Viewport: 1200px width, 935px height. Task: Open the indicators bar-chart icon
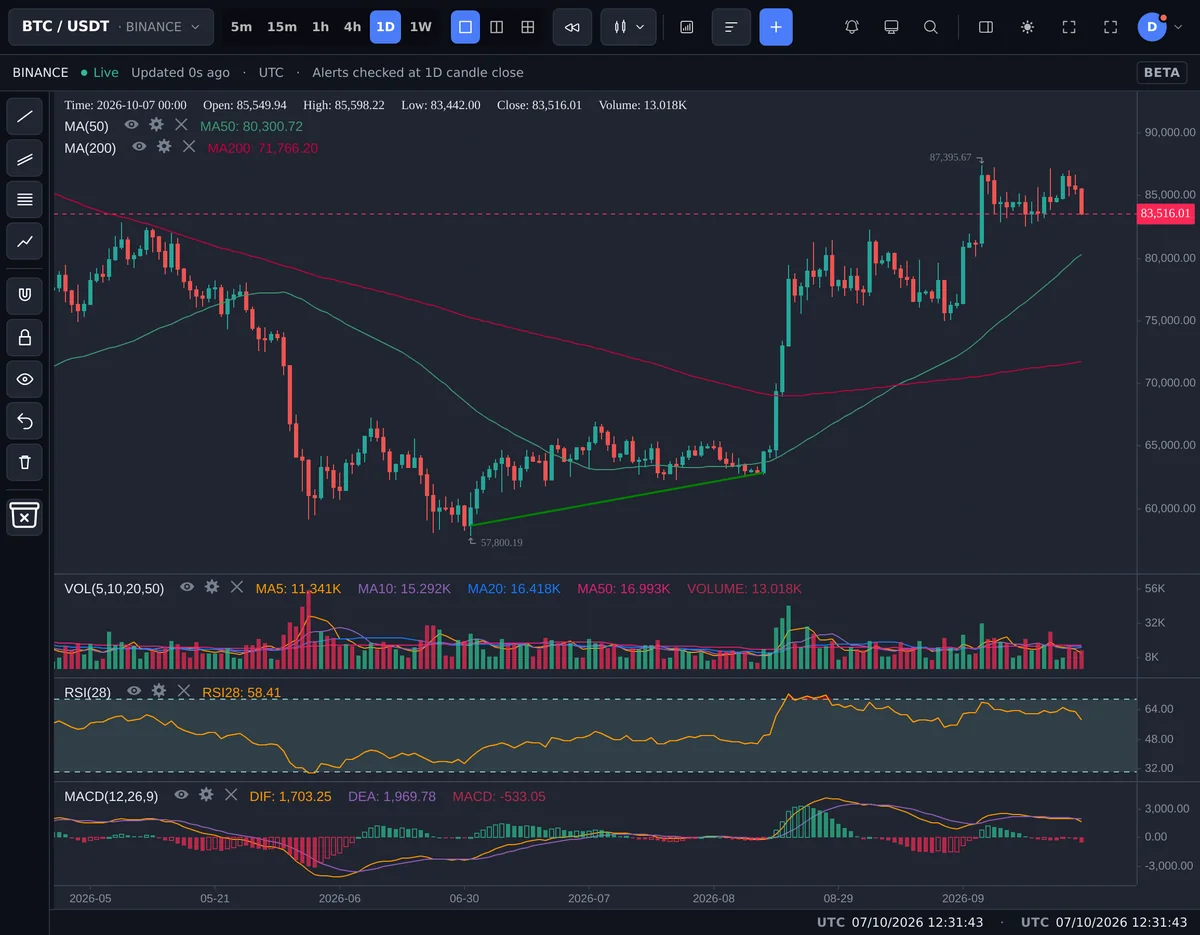(686, 27)
